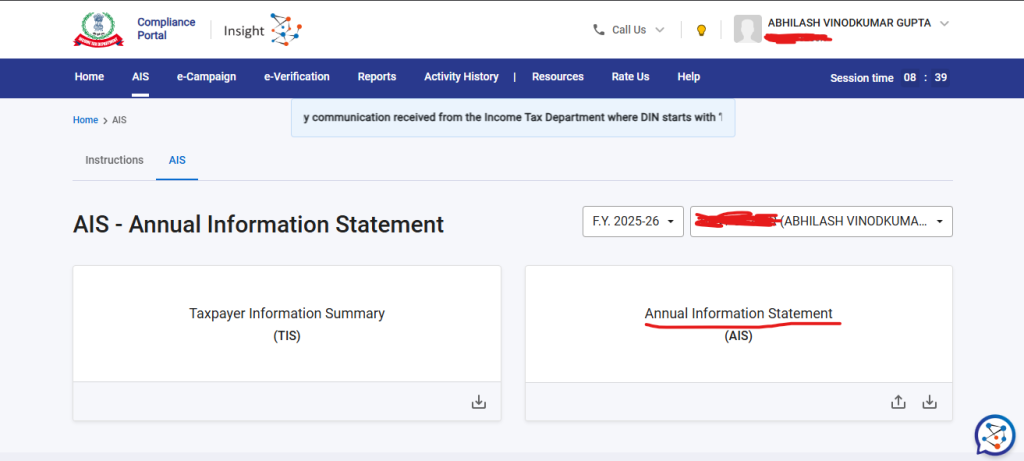The image size is (1024, 461).
Task: Go to Home in navigation bar
Action: pos(89,76)
